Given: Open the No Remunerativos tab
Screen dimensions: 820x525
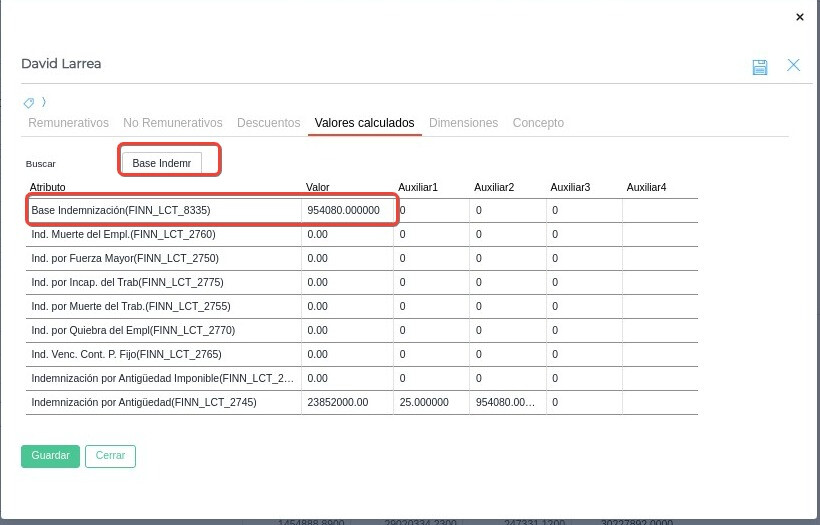Looking at the screenshot, I should click(173, 123).
